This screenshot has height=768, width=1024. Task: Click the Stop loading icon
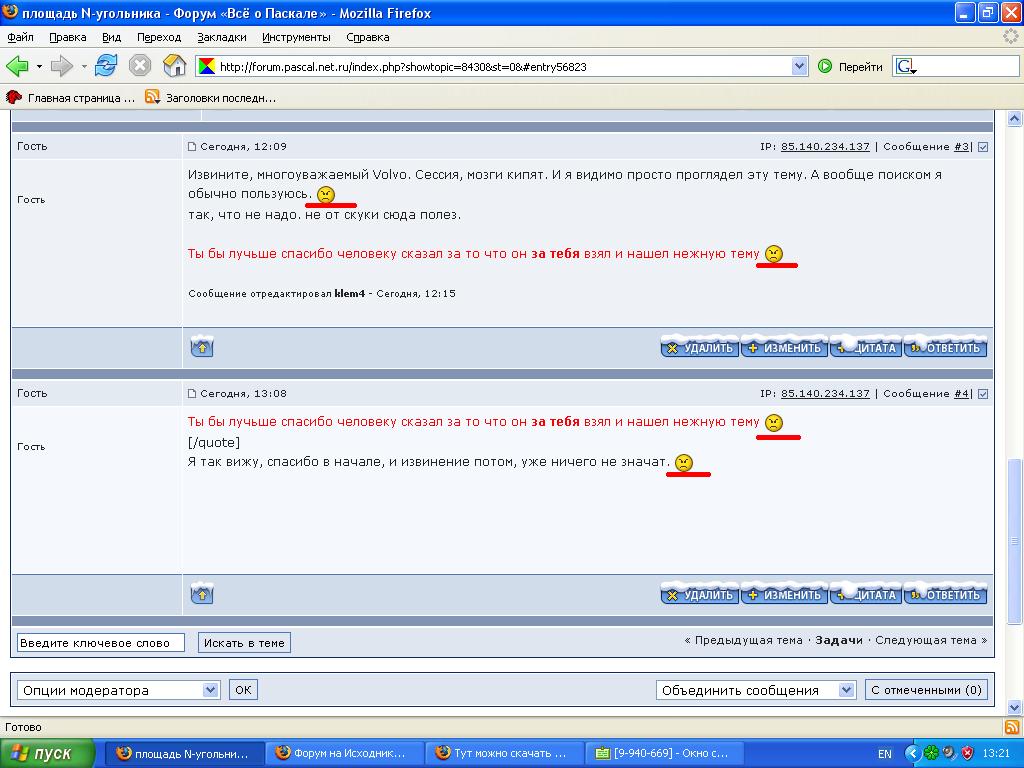140,66
